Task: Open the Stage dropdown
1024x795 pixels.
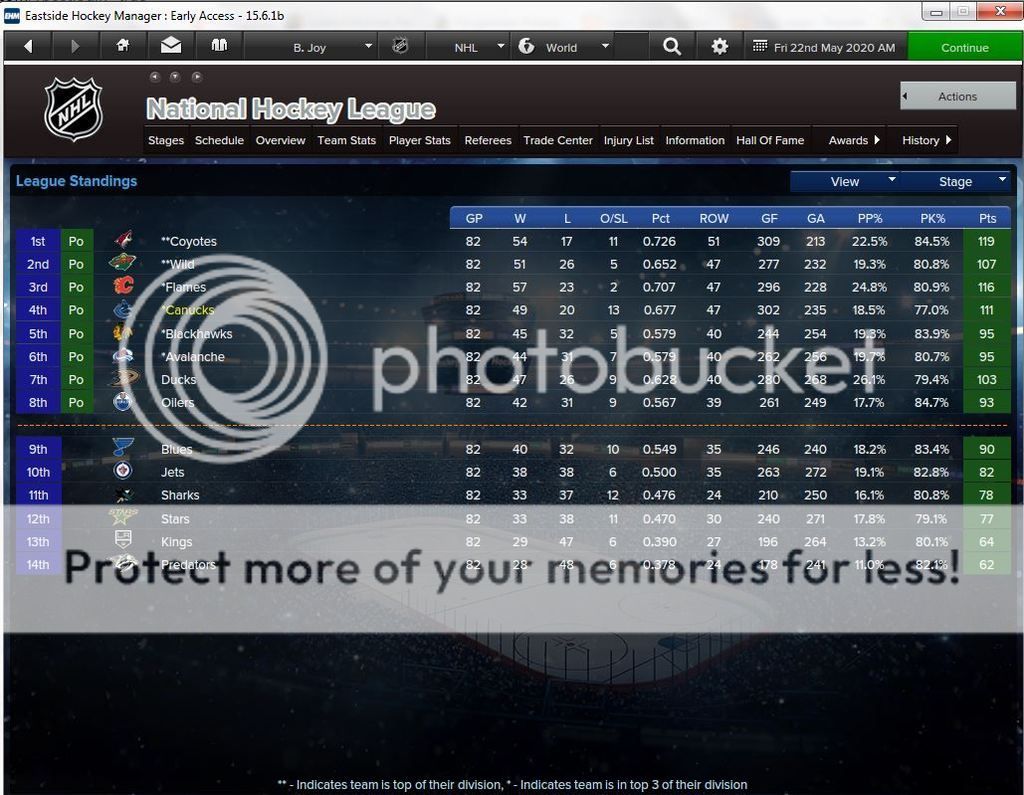Action: pyautogui.click(x=955, y=182)
